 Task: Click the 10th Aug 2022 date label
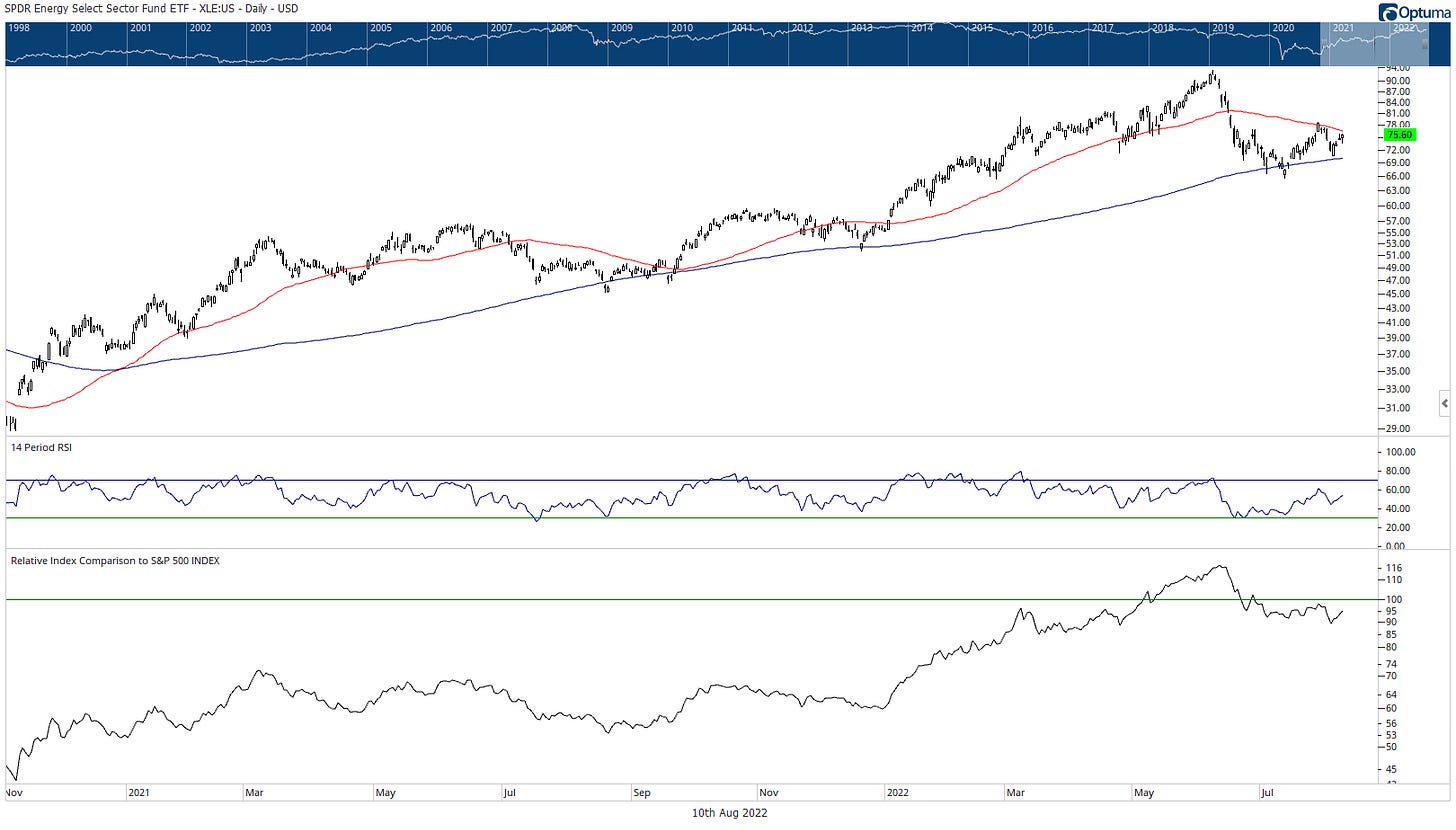(x=729, y=813)
